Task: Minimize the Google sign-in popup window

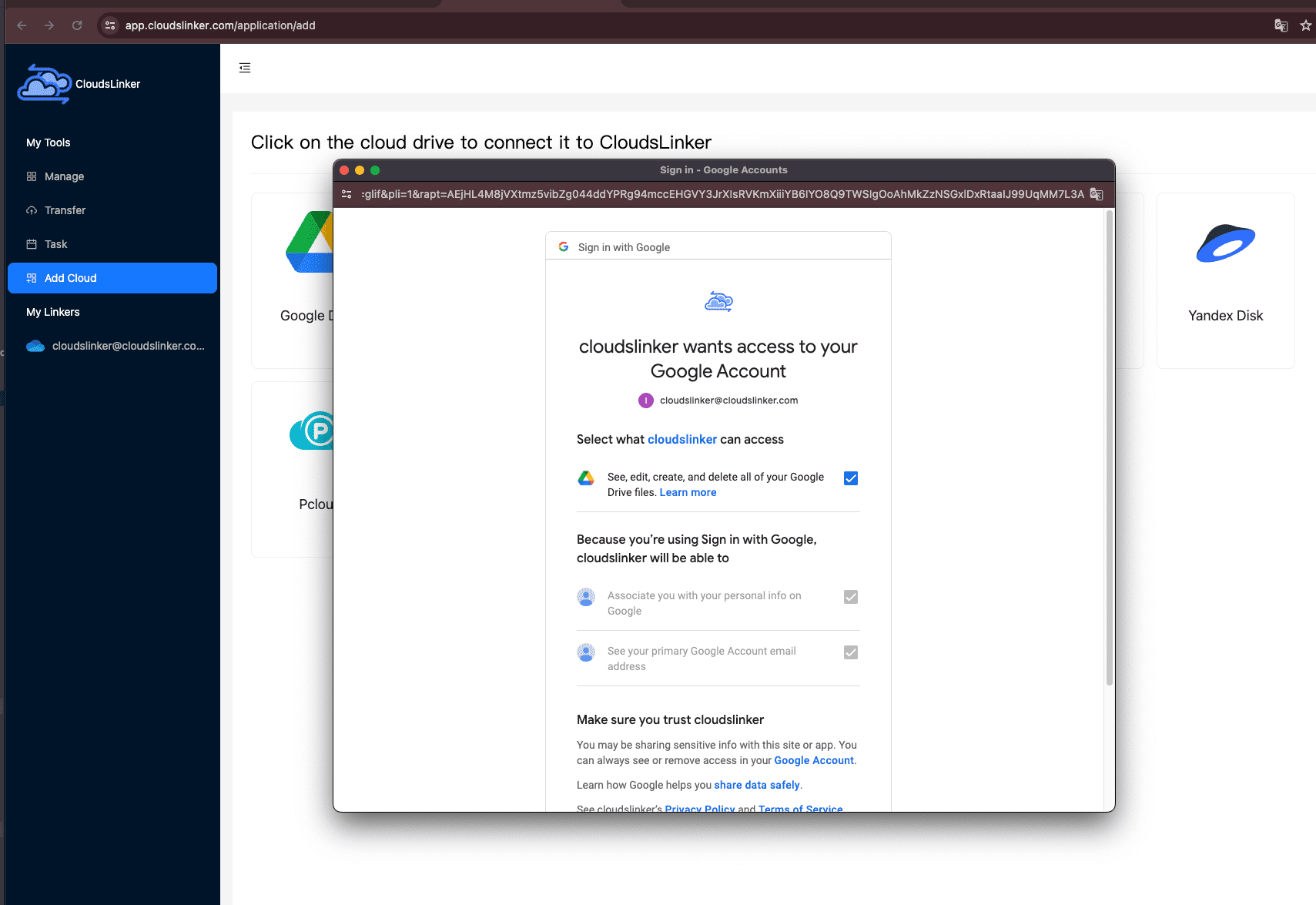Action: (x=360, y=170)
